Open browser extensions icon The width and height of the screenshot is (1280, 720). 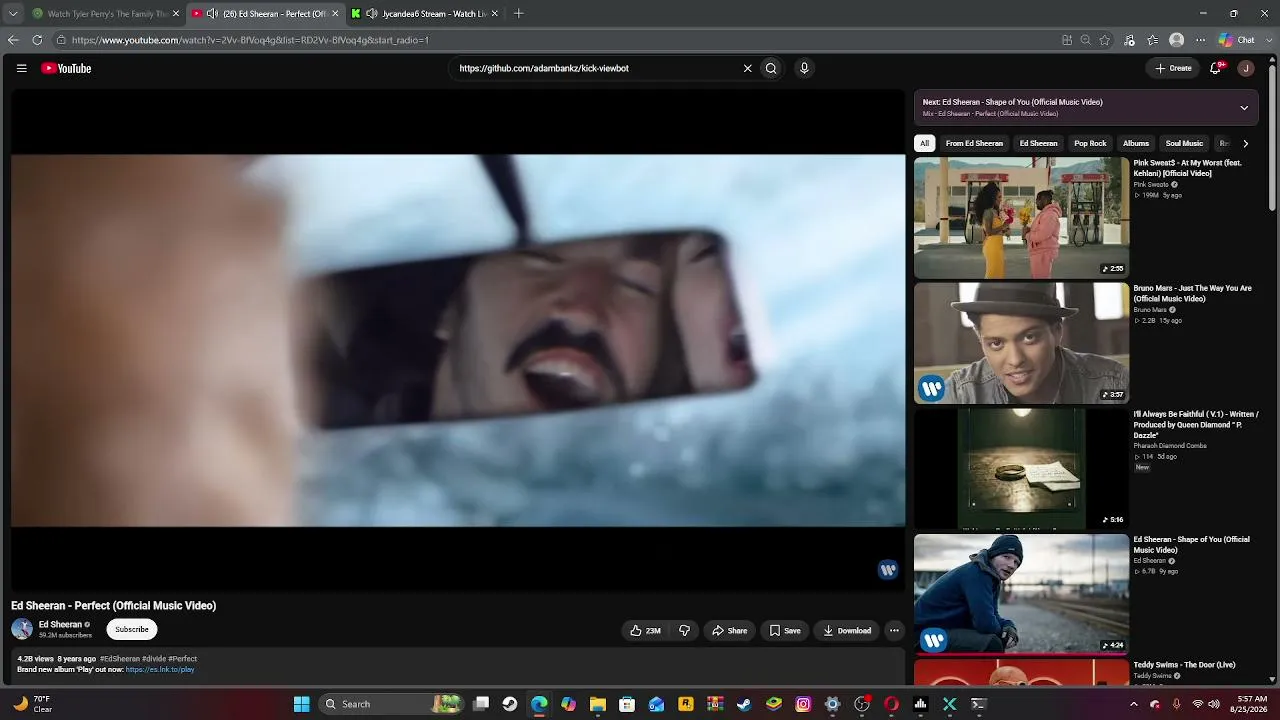(x=1130, y=40)
